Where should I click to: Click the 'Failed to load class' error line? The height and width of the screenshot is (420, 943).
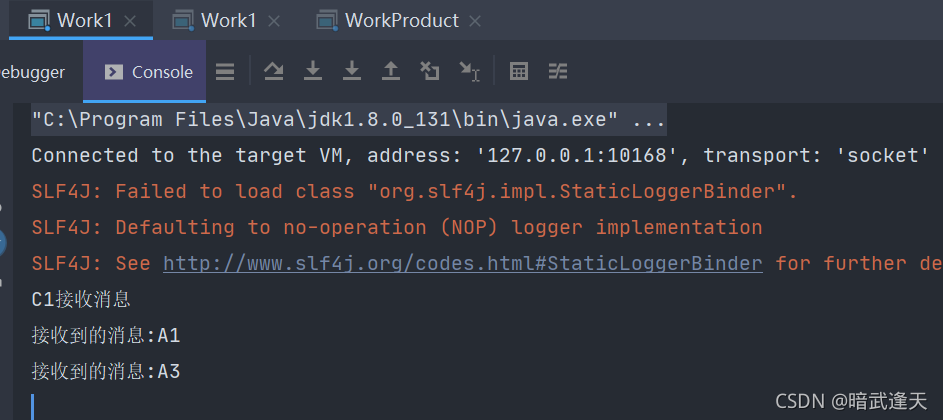coord(414,192)
